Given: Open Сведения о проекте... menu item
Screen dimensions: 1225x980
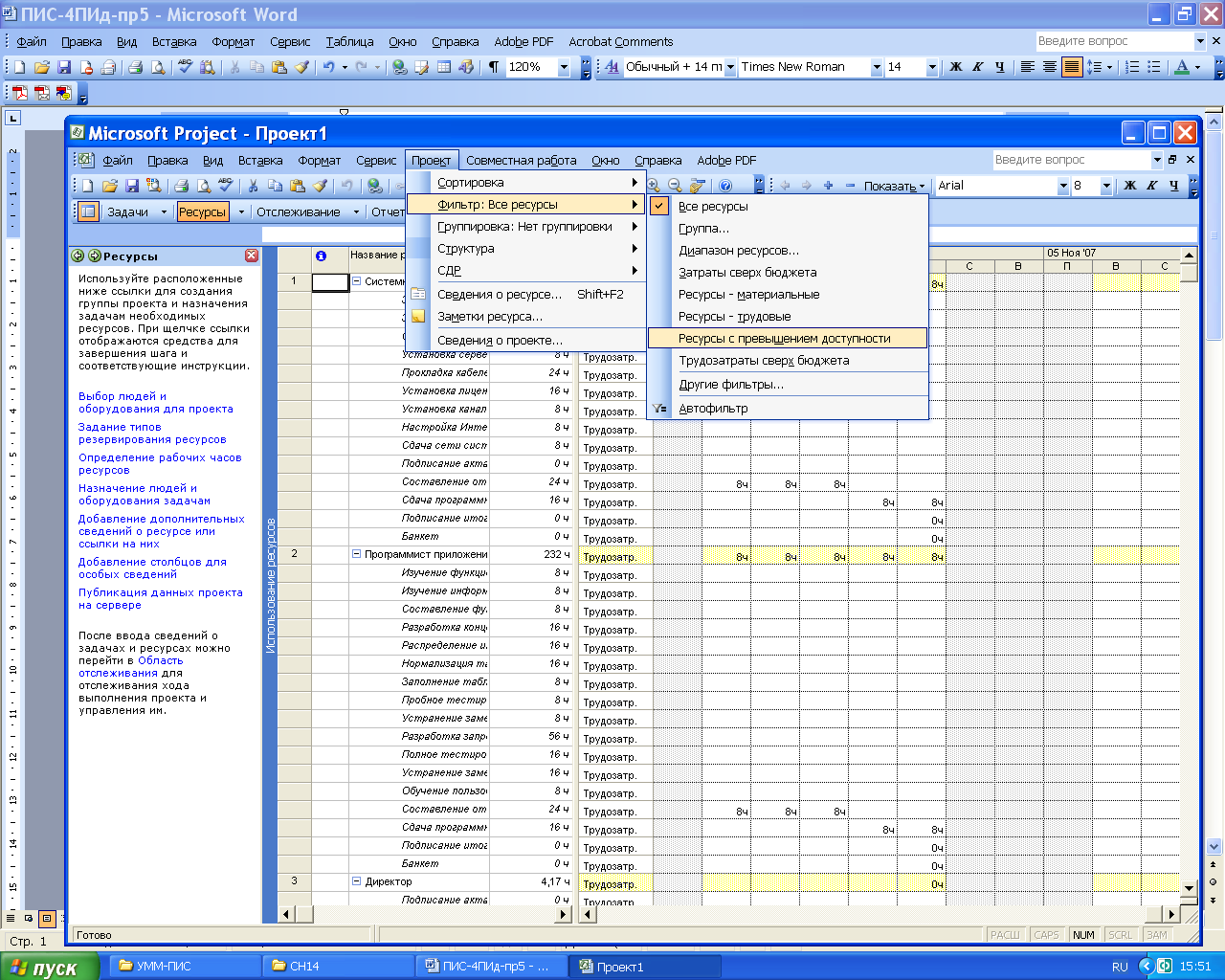Looking at the screenshot, I should point(526,340).
